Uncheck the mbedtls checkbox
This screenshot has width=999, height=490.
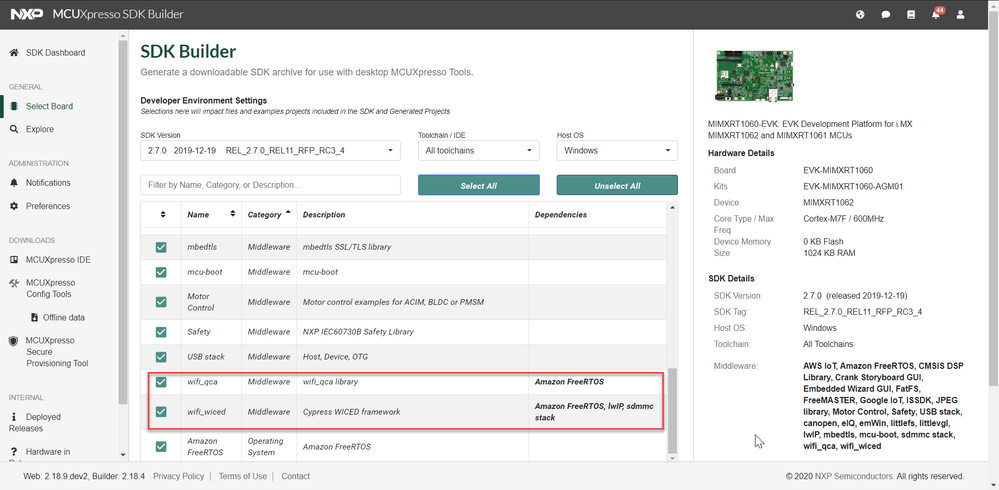point(161,247)
